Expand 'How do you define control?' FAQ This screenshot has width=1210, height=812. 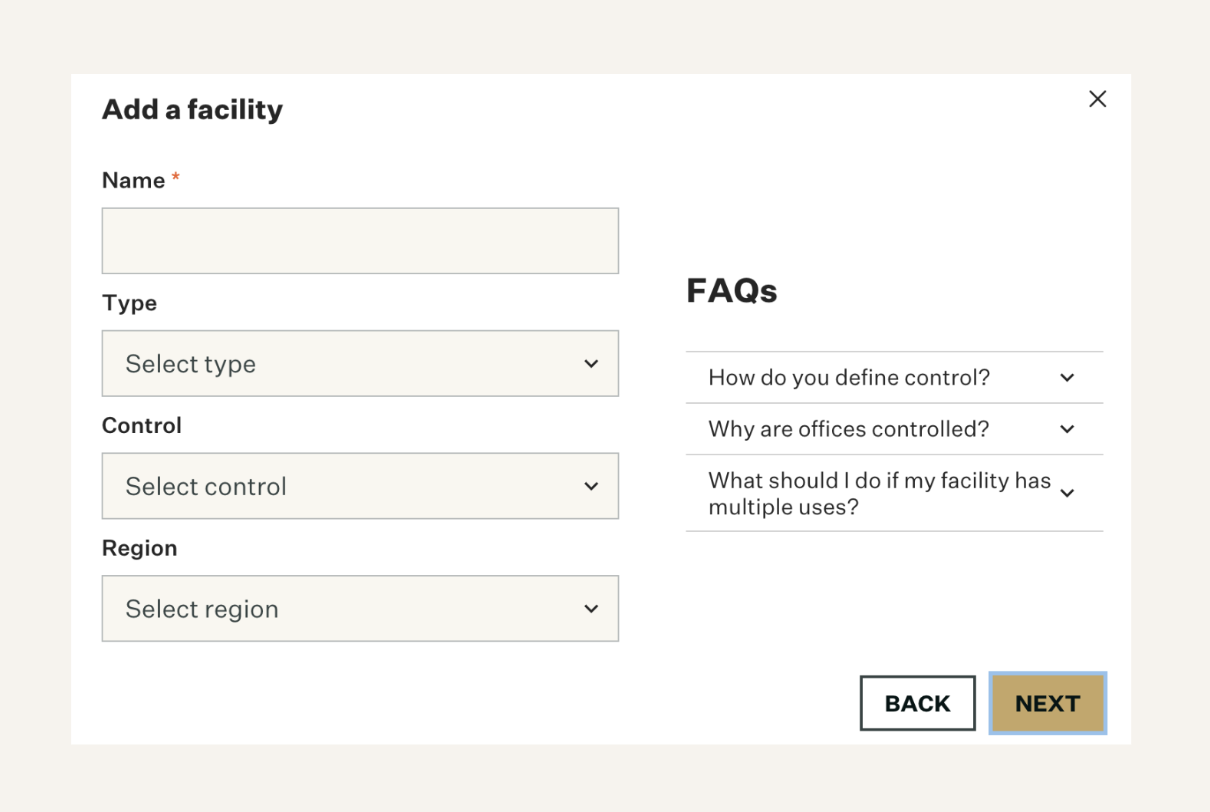point(894,378)
